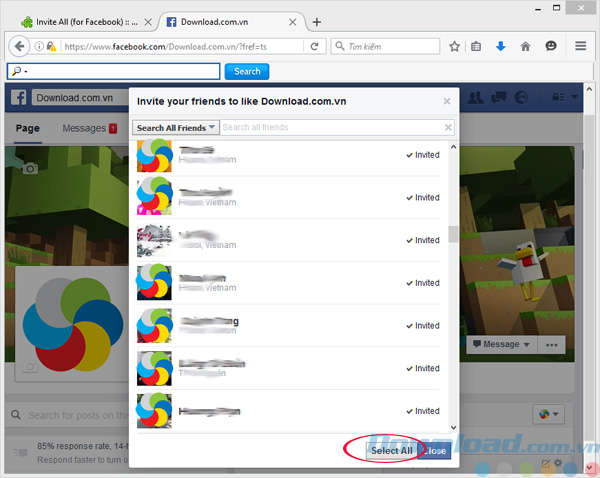Toggle Invited status for the second friend

(x=423, y=197)
